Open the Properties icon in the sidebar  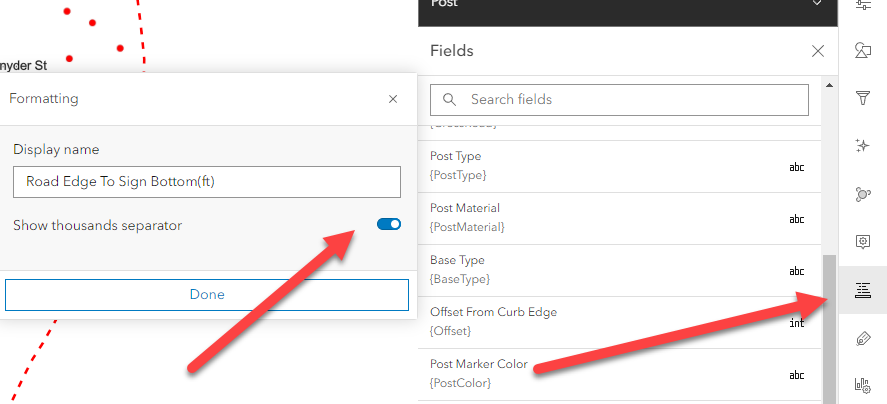863,5
